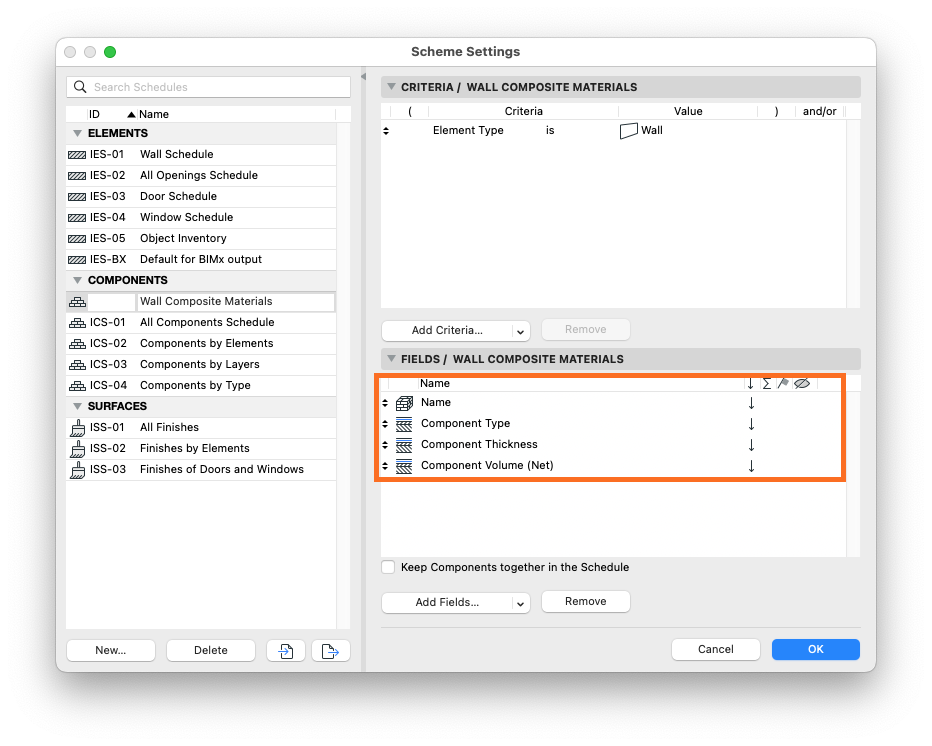Click the Wall element type icon
The image size is (932, 746).
click(x=628, y=131)
